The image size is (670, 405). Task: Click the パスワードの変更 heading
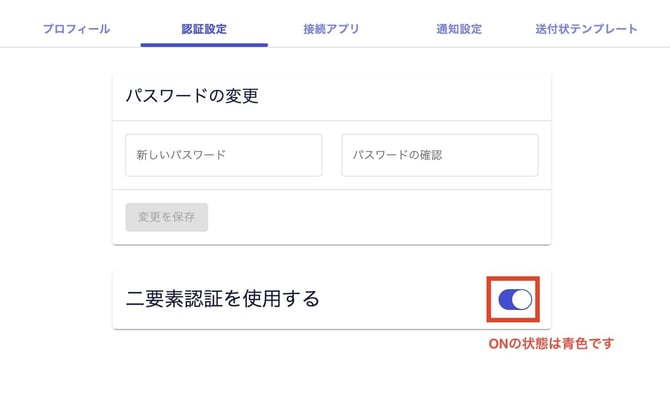(x=192, y=96)
